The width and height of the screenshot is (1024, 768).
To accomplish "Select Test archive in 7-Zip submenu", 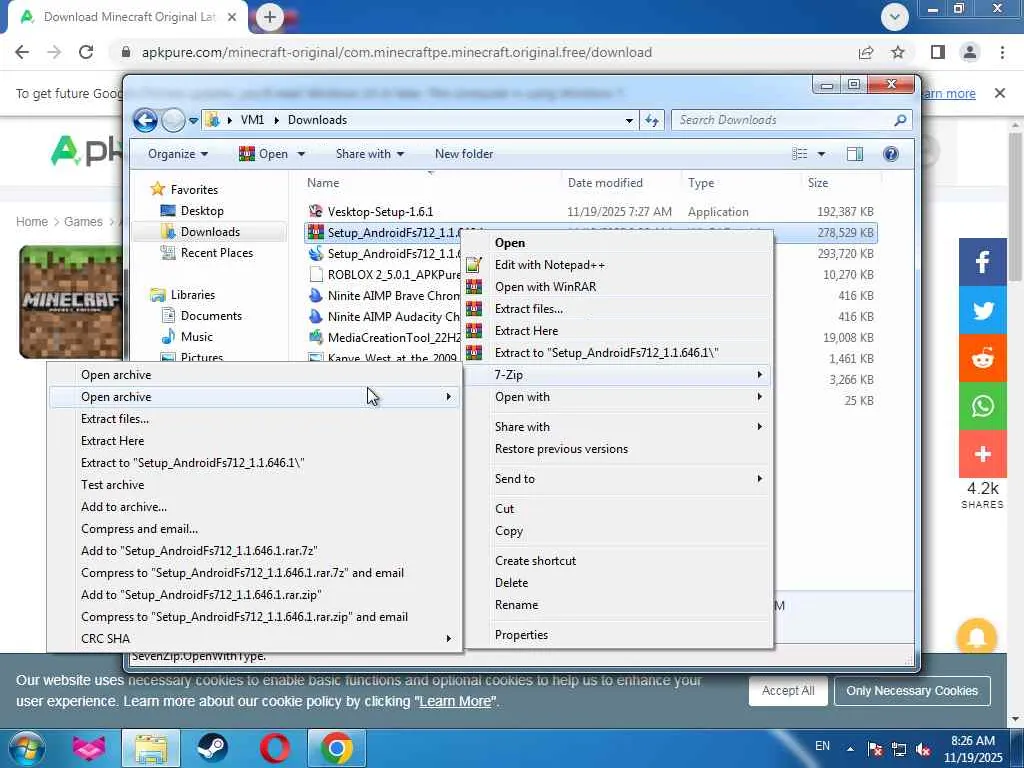I will 255,485.
